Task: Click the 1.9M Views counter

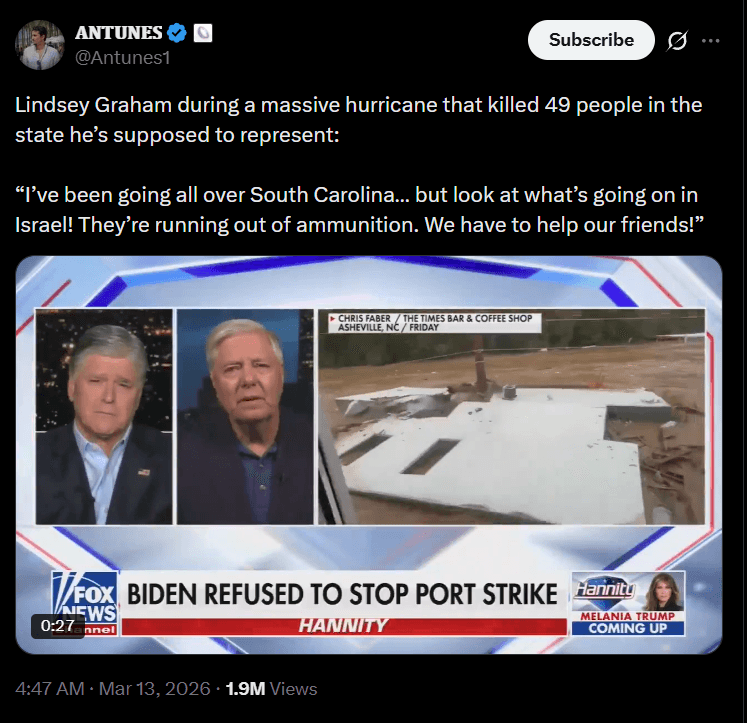Action: tap(271, 689)
